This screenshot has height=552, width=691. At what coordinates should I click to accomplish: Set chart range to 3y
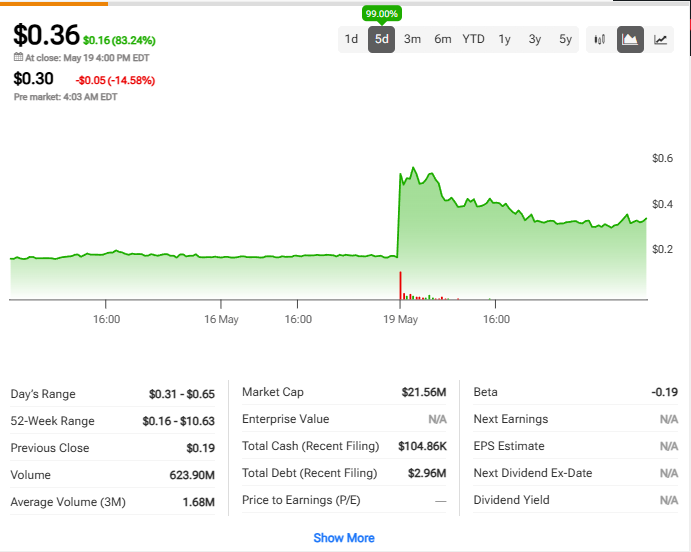click(535, 39)
